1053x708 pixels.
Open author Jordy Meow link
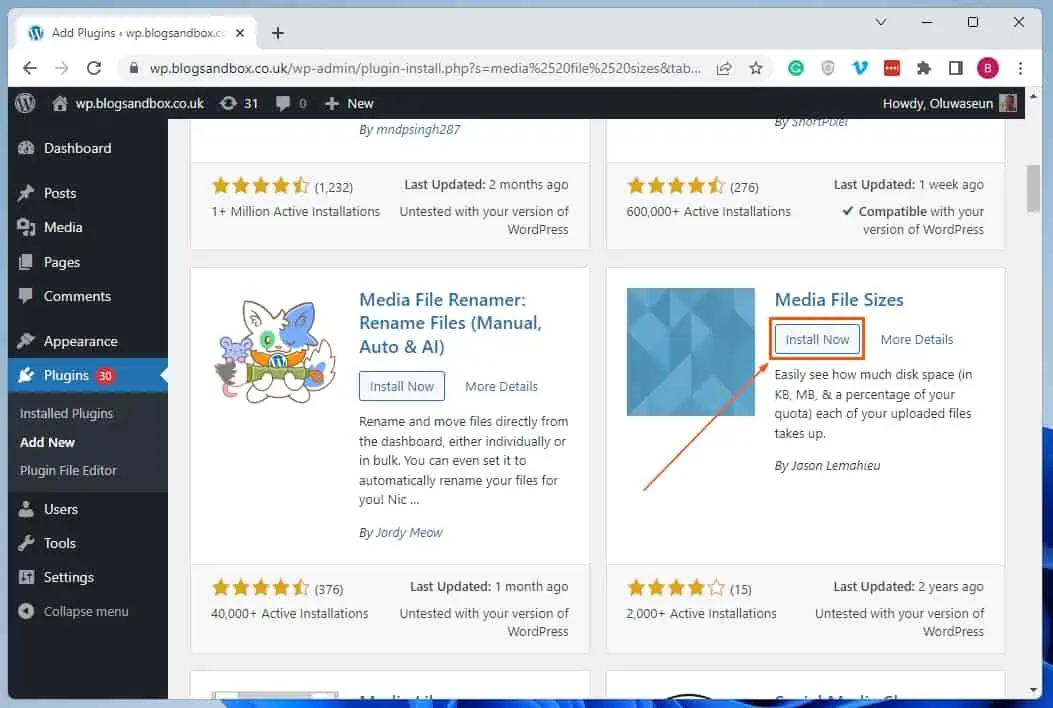click(409, 533)
